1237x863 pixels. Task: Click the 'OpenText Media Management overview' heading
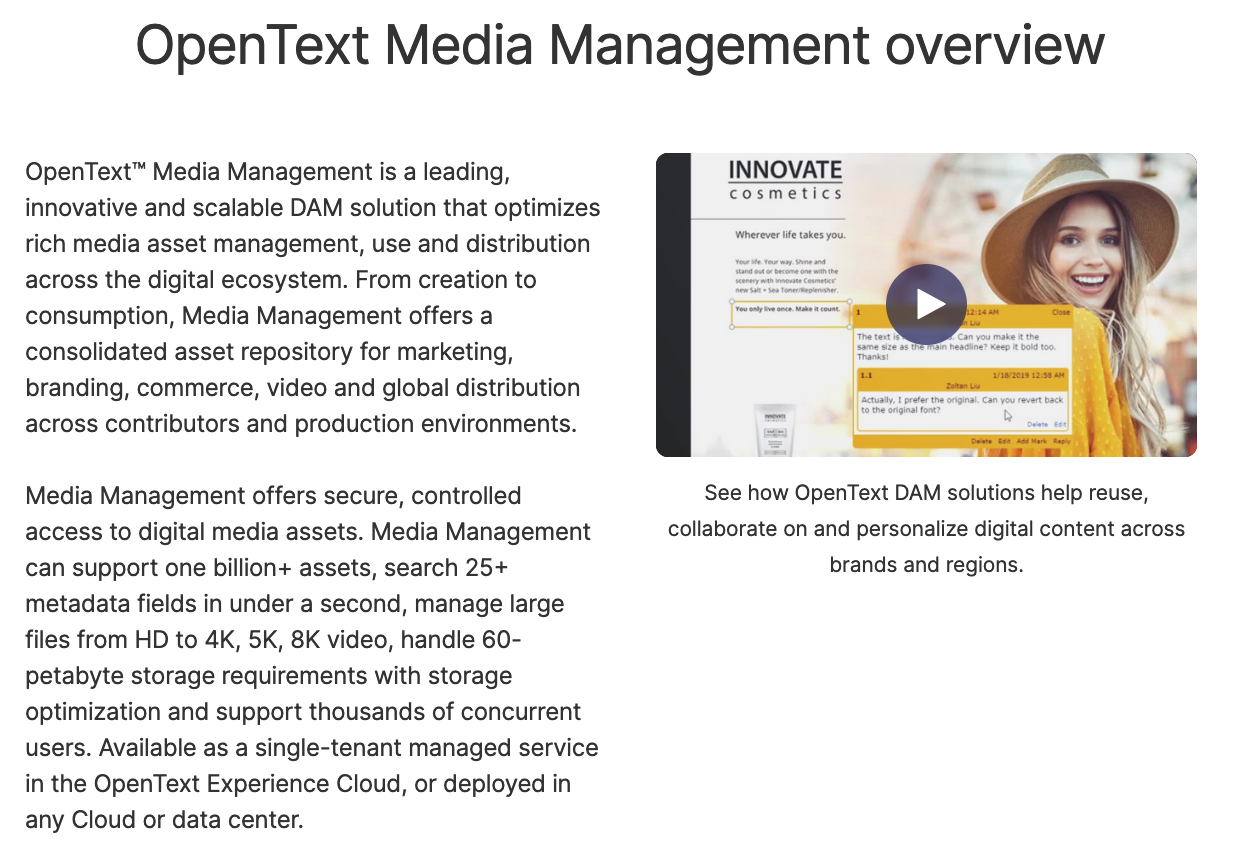[619, 45]
